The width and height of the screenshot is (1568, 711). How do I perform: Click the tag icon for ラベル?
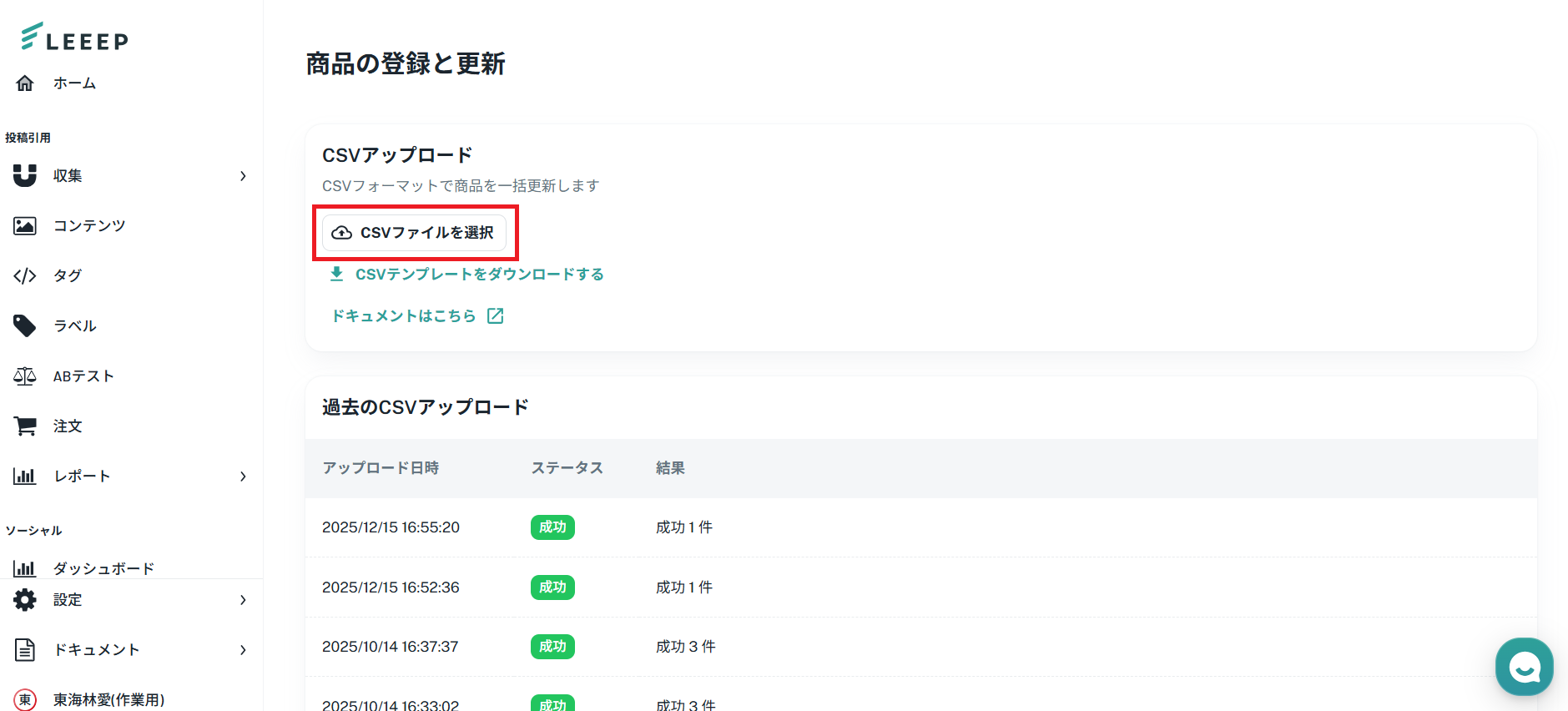(x=25, y=325)
